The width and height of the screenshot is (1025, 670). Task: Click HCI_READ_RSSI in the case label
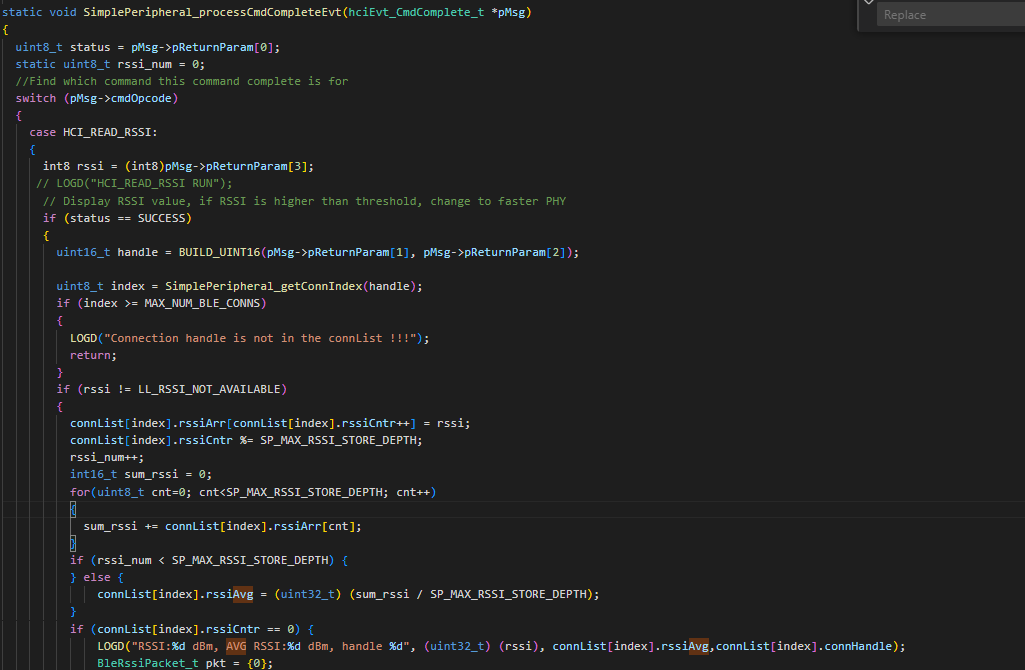[107, 132]
